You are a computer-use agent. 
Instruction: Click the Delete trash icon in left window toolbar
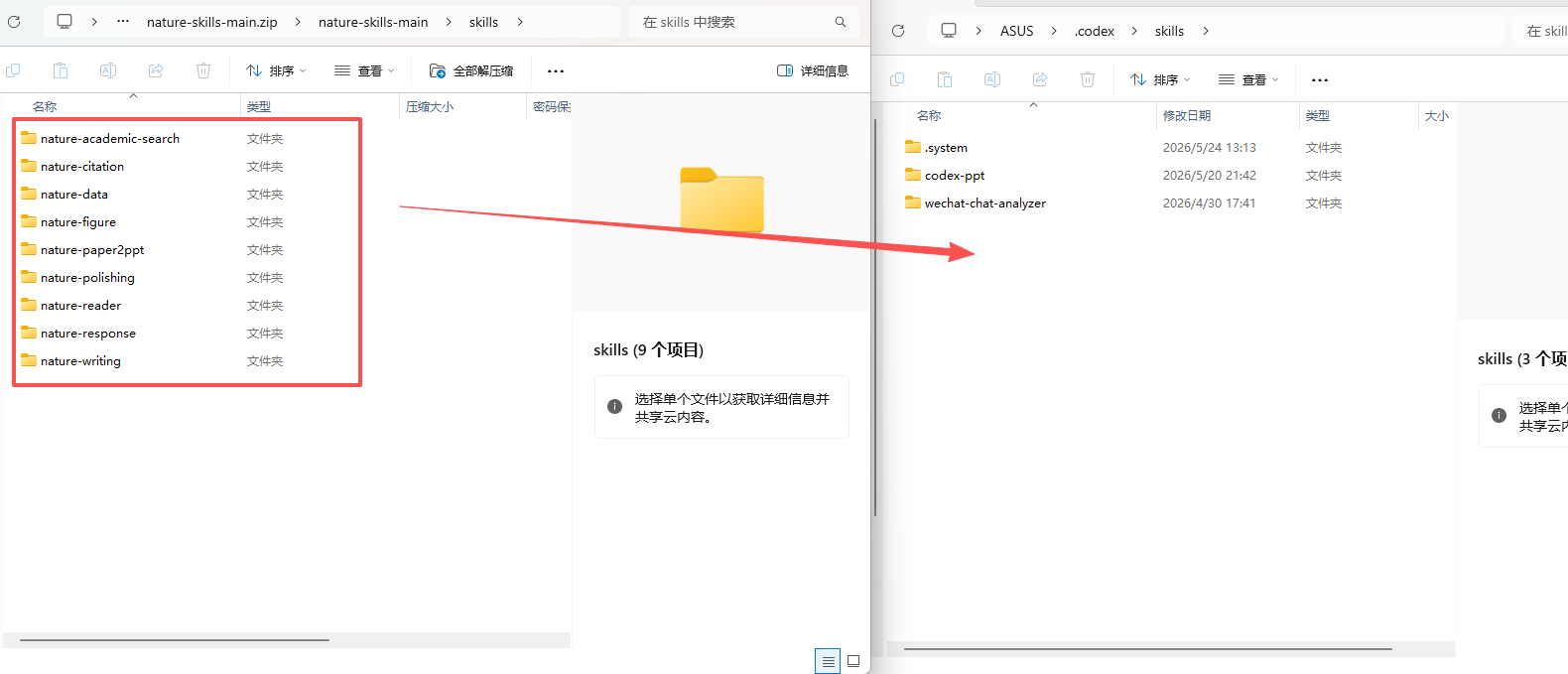click(203, 70)
